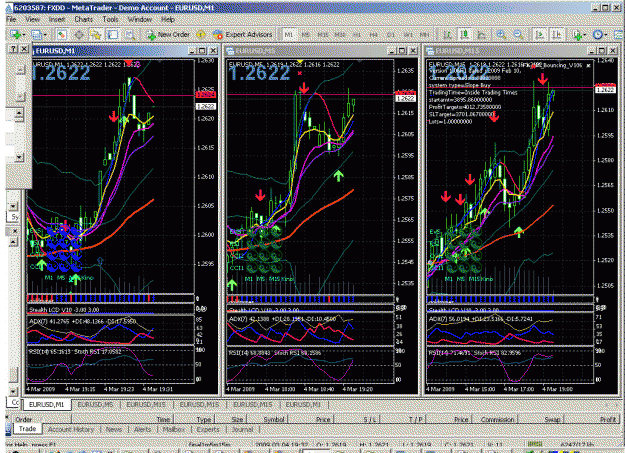Open the Help menu

point(168,19)
